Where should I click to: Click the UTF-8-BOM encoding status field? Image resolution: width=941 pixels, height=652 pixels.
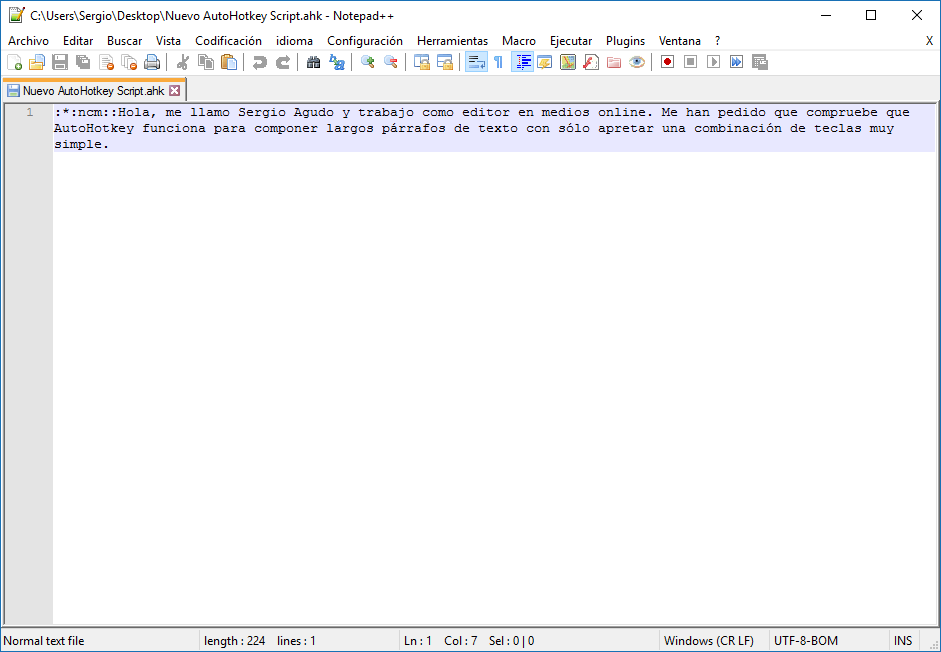[x=806, y=641]
